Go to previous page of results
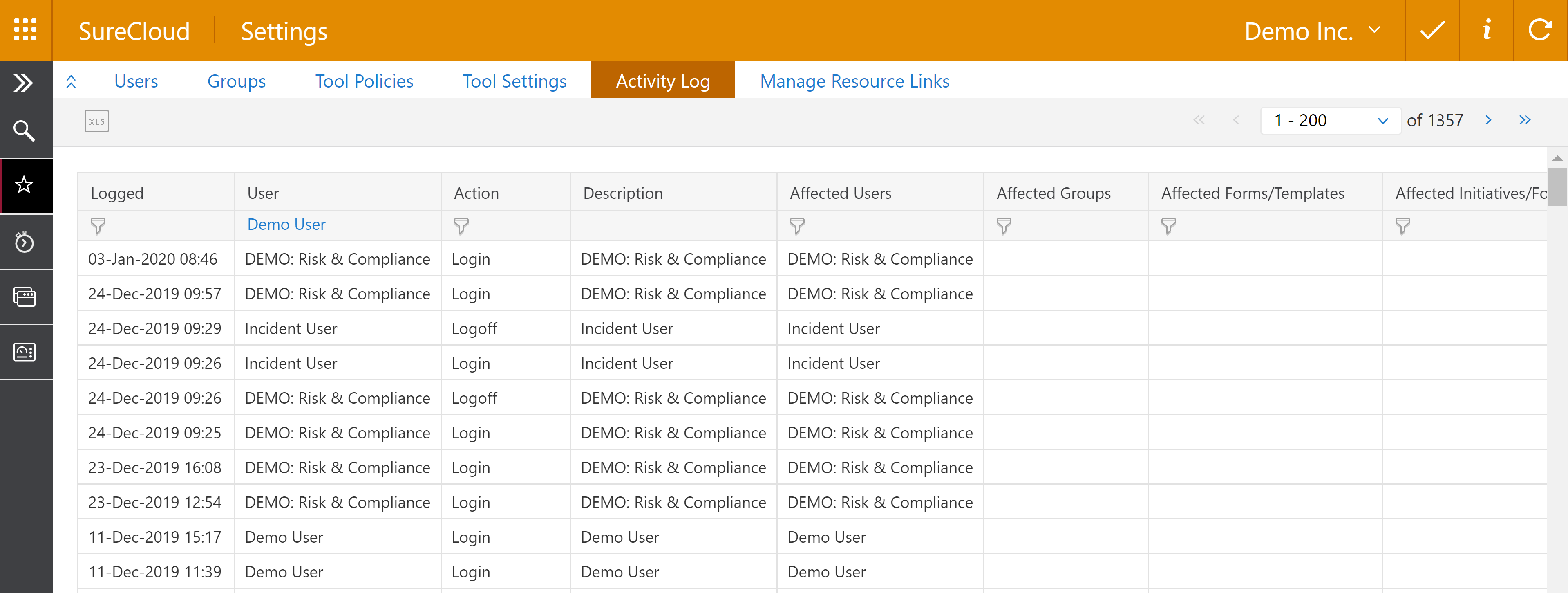 click(1236, 120)
